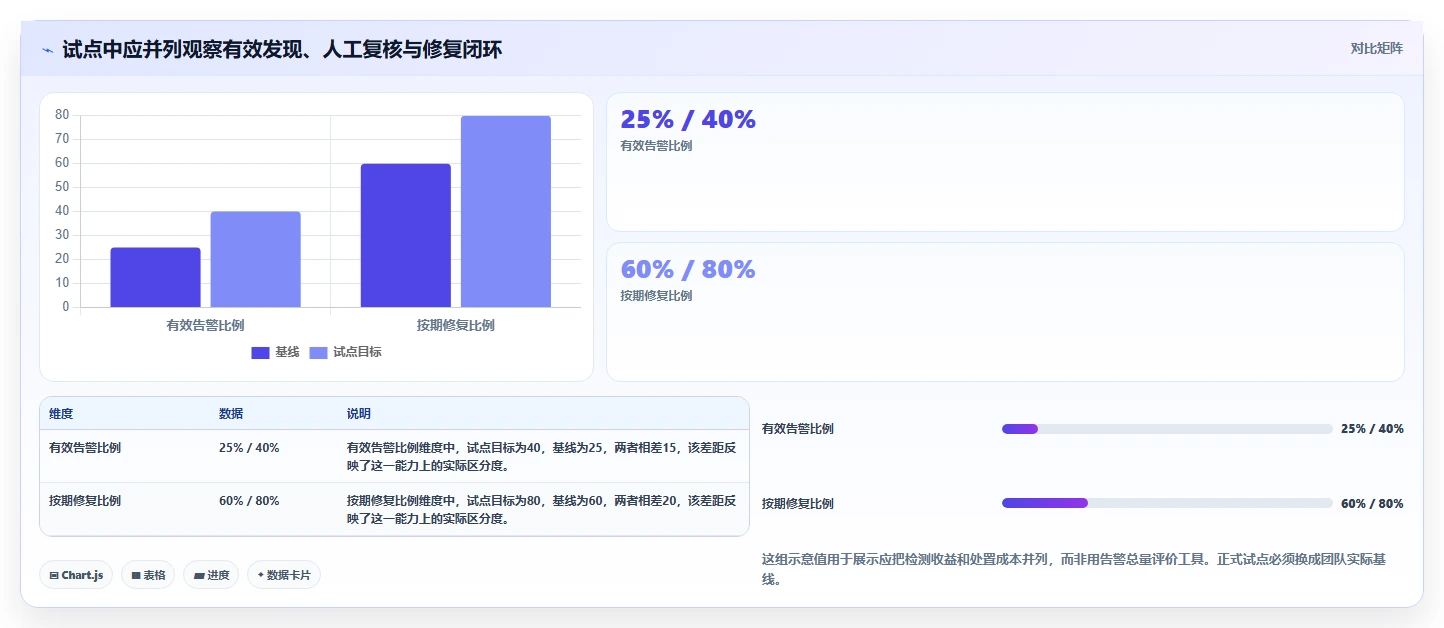Click the y-axis value 80
The width and height of the screenshot is (1444, 628).
[x=62, y=115]
